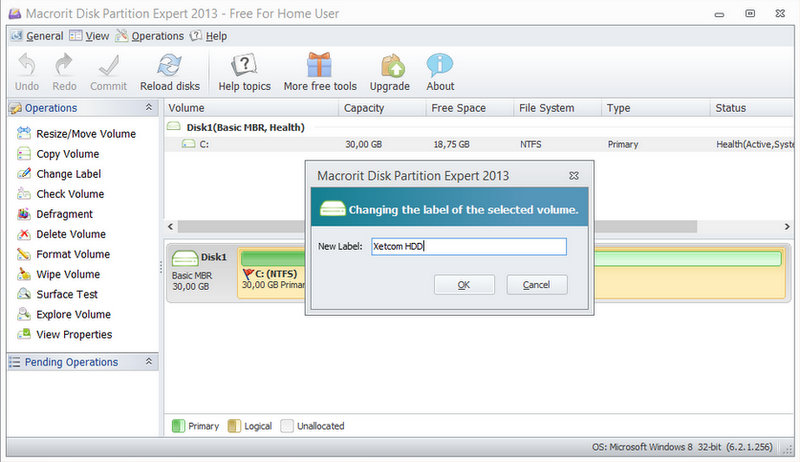Image resolution: width=800 pixels, height=462 pixels.
Task: Cancel the label change dialog
Action: [x=537, y=285]
